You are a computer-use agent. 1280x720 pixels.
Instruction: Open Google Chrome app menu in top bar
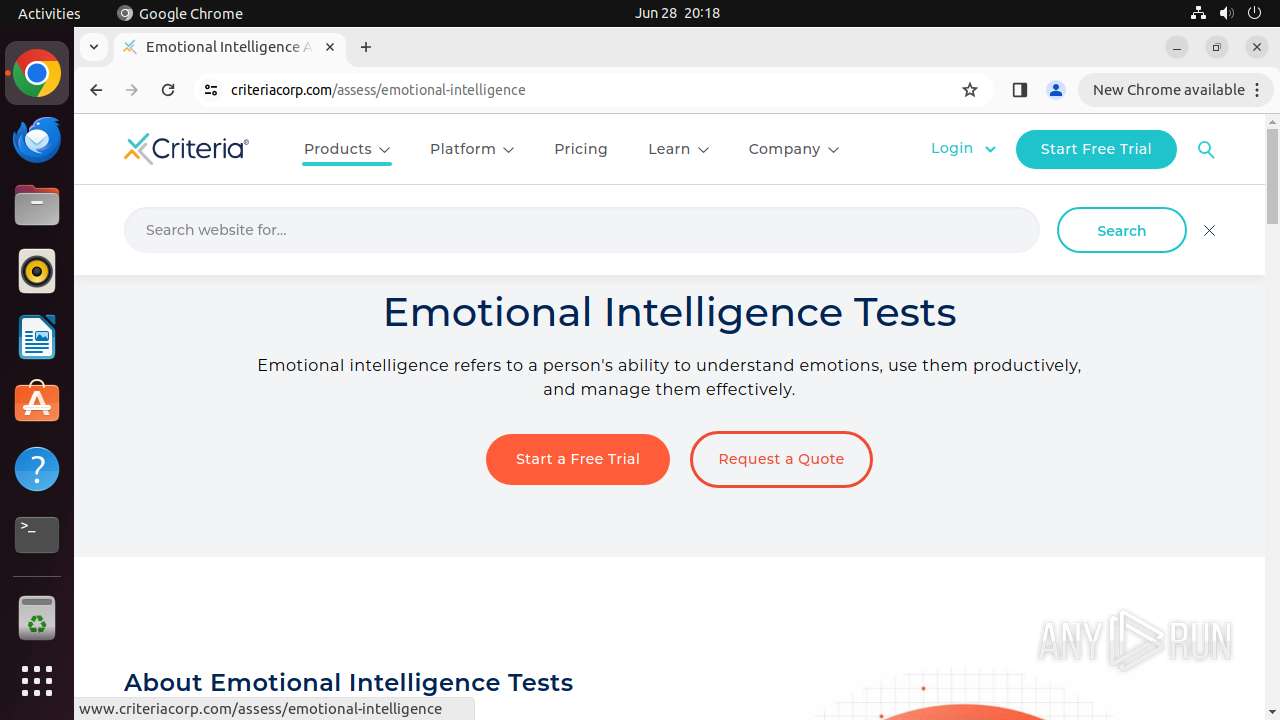click(x=180, y=13)
